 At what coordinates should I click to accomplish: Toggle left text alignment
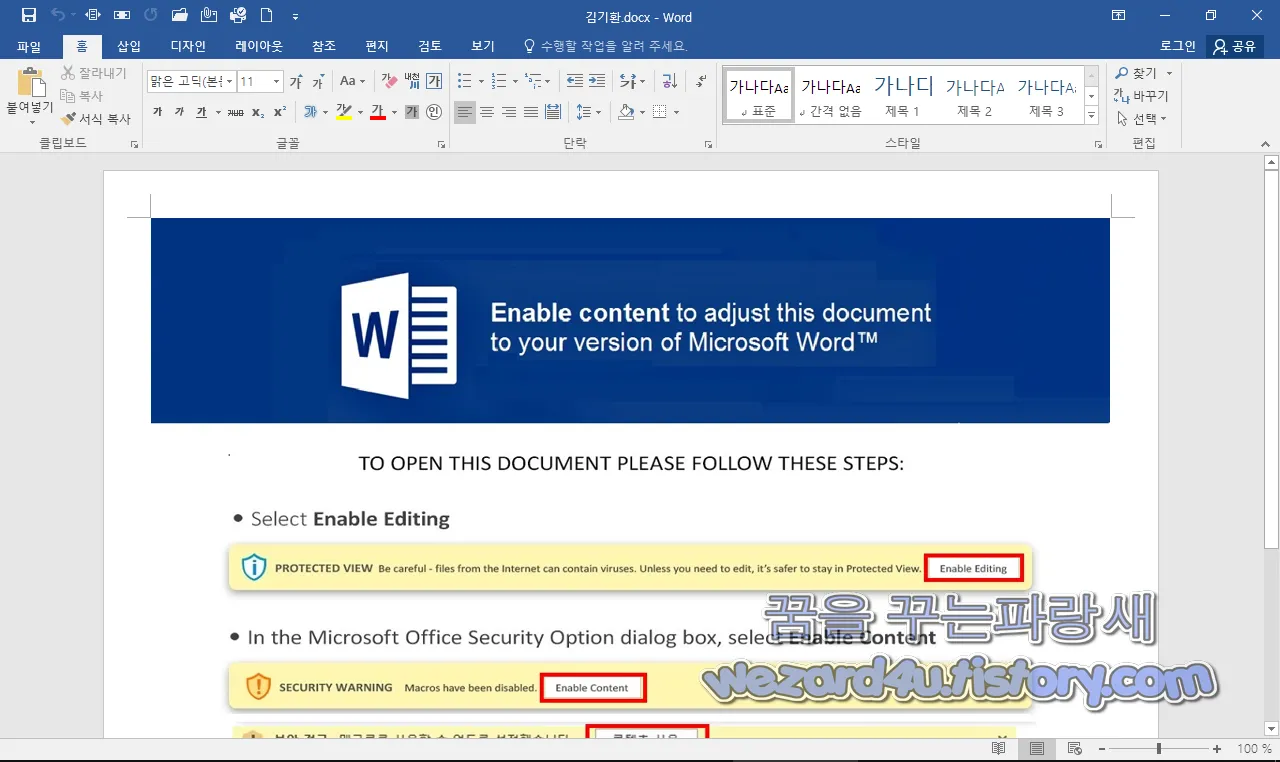[465, 112]
